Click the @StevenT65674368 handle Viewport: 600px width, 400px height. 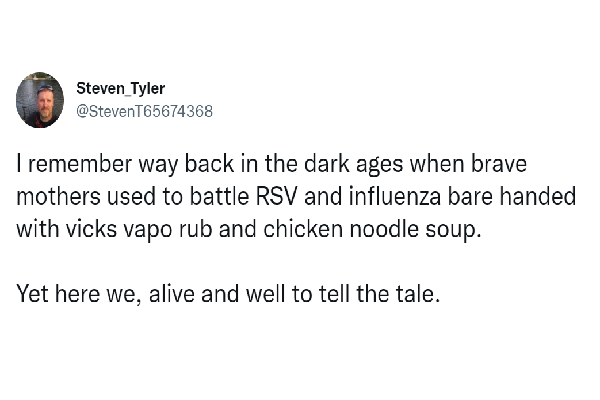coord(145,111)
